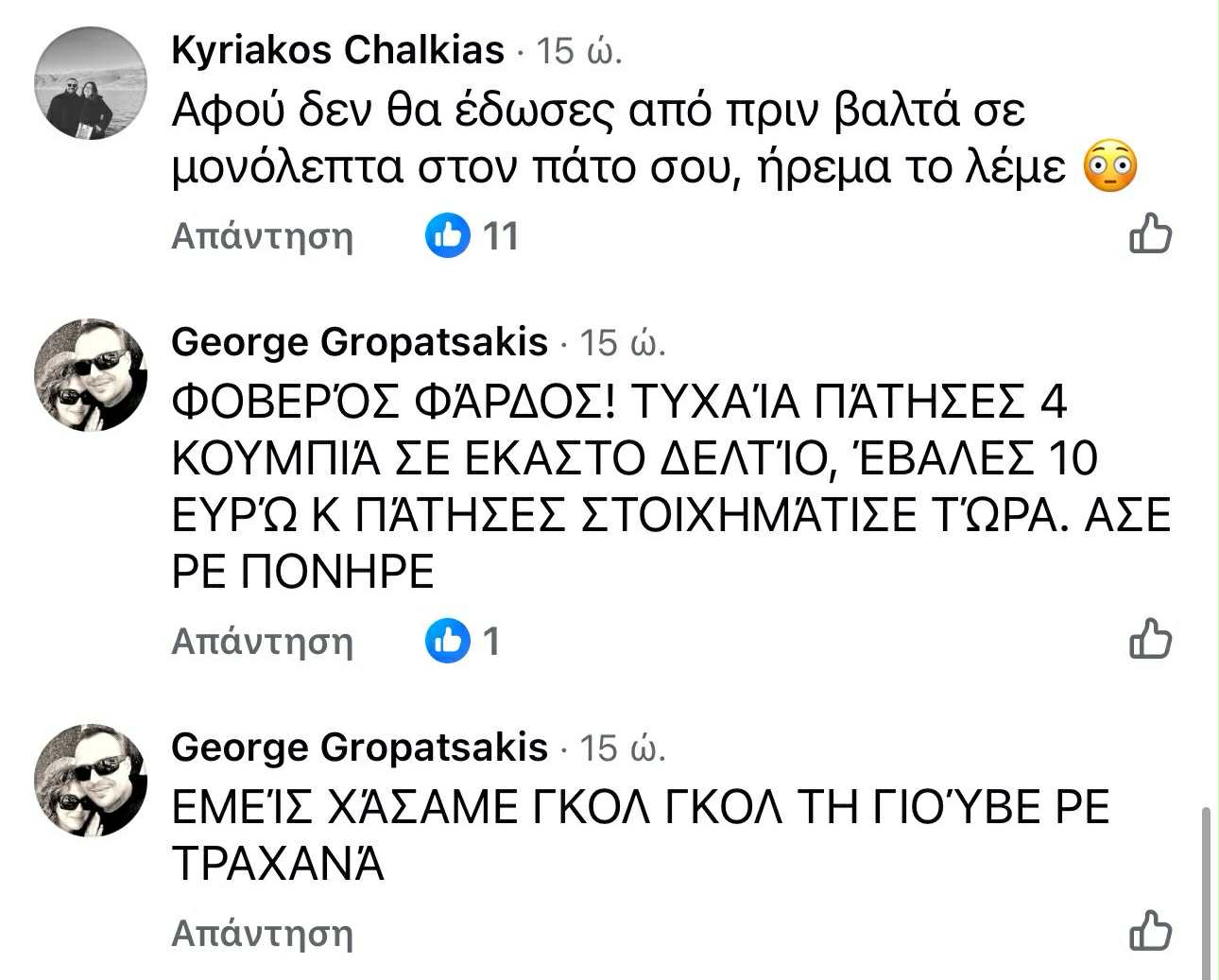Like the "ΦΟΒΕΡΌΣ ΦΑΡΔΟΣ" comment thumbs-up outline
This screenshot has width=1219, height=980.
coord(1150,640)
